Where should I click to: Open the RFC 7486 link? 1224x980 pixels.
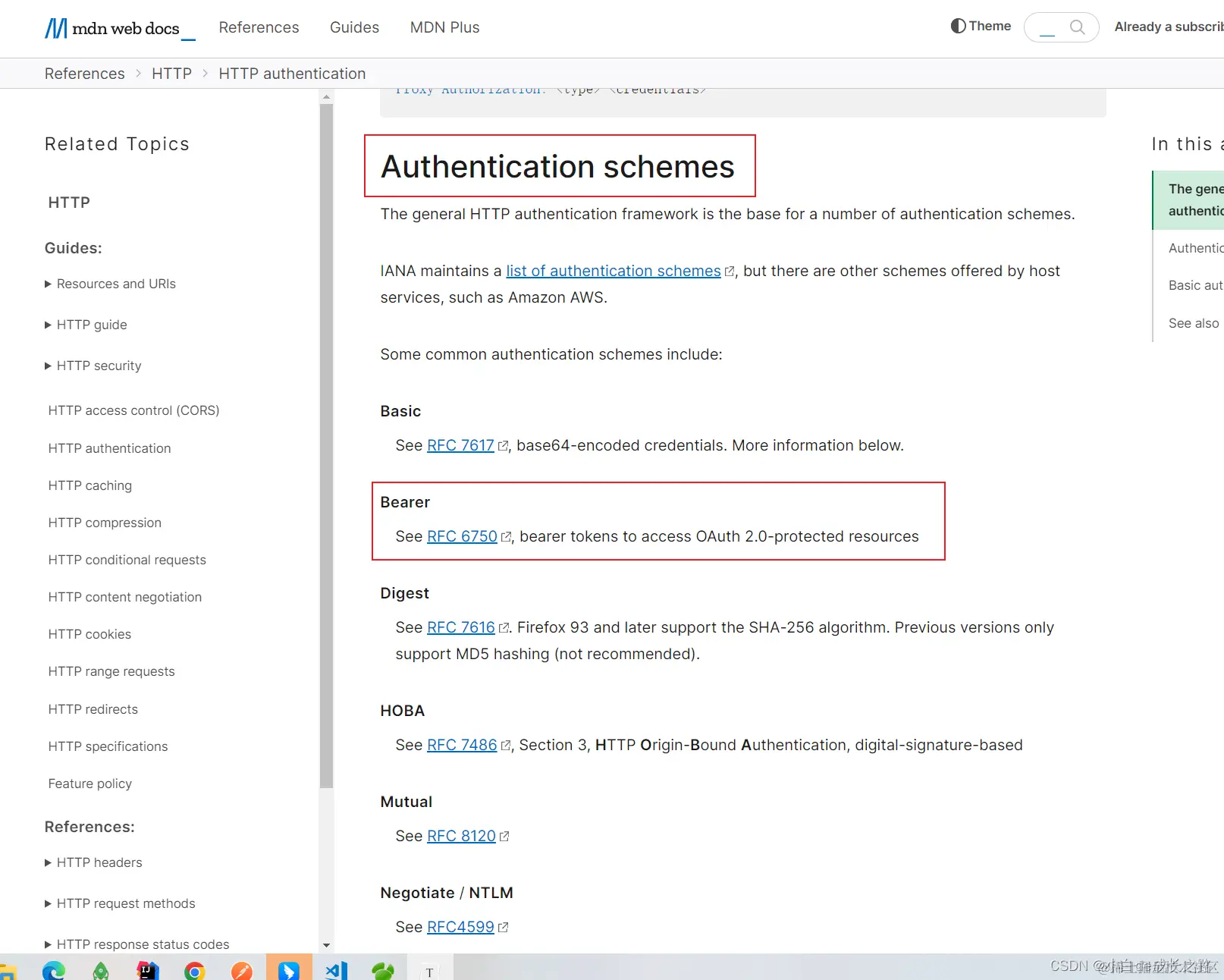(x=462, y=745)
